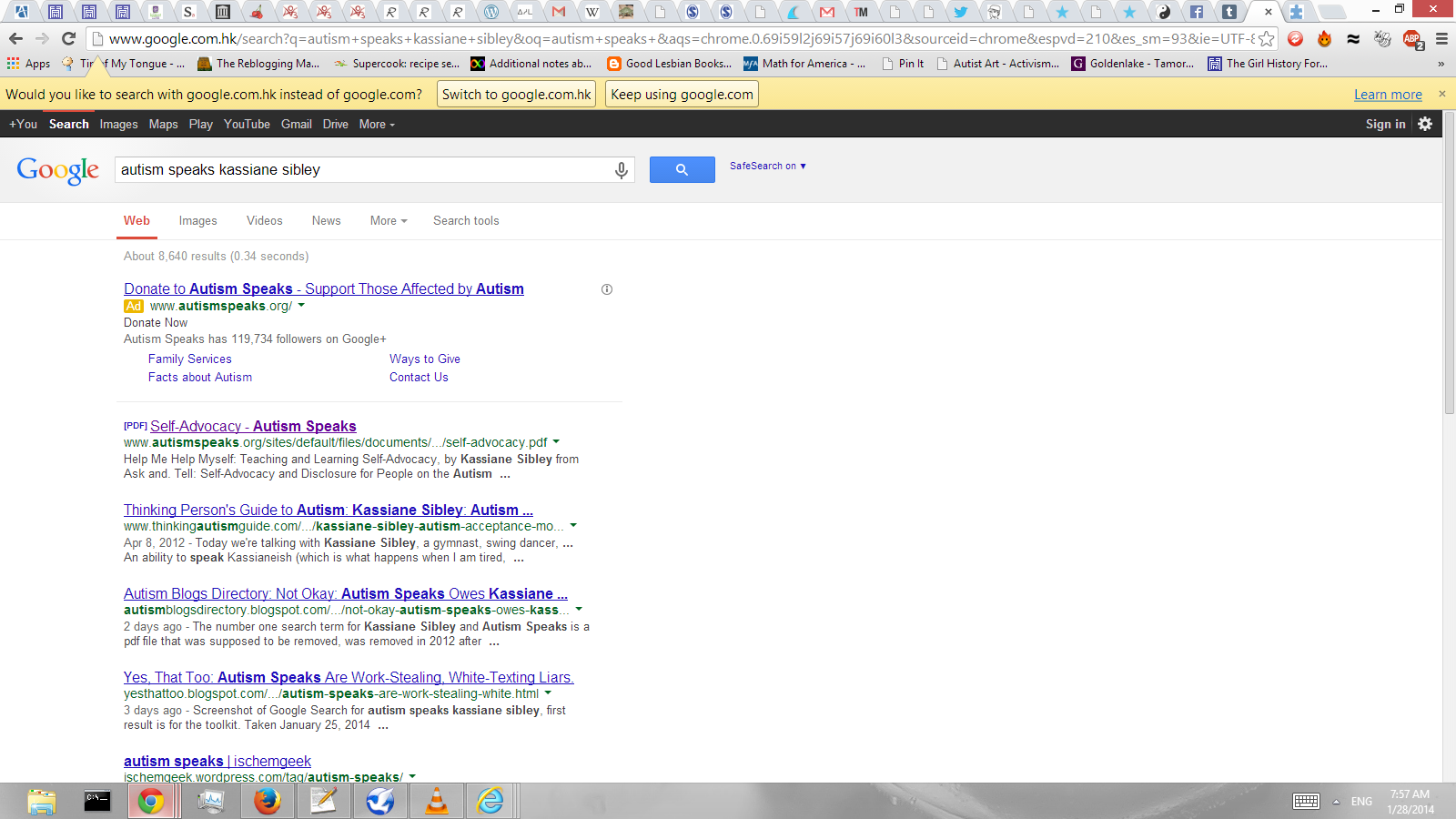Select the Videos search tab
Viewport: 1456px width, 819px height.
point(264,220)
